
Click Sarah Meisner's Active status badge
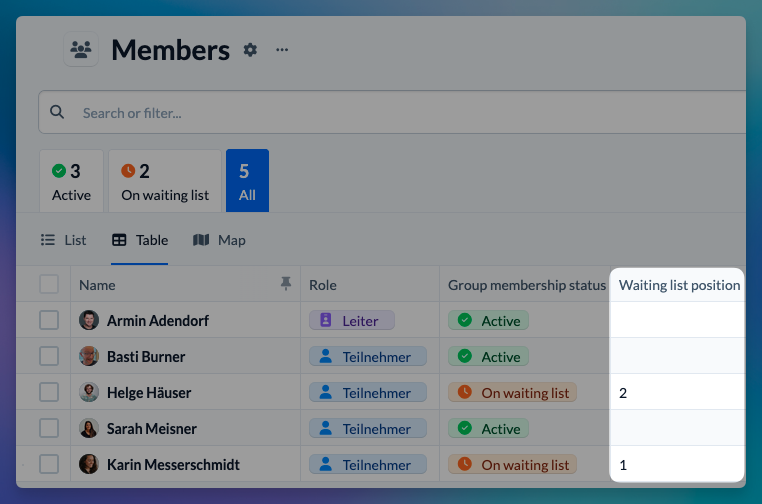(488, 428)
